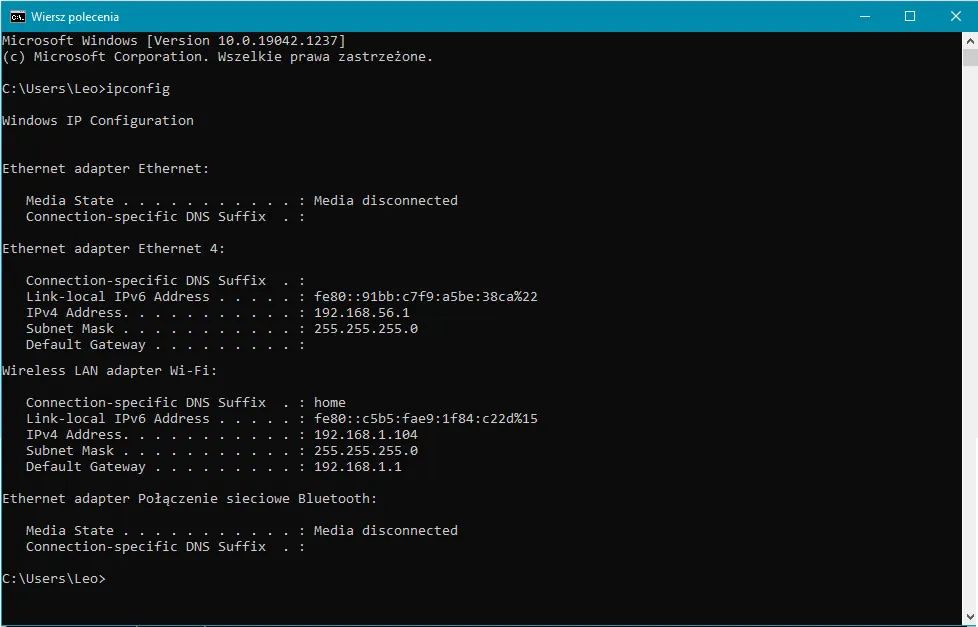Click the active C:\Users\Leo prompt line
The height and width of the screenshot is (627, 978).
click(55, 578)
